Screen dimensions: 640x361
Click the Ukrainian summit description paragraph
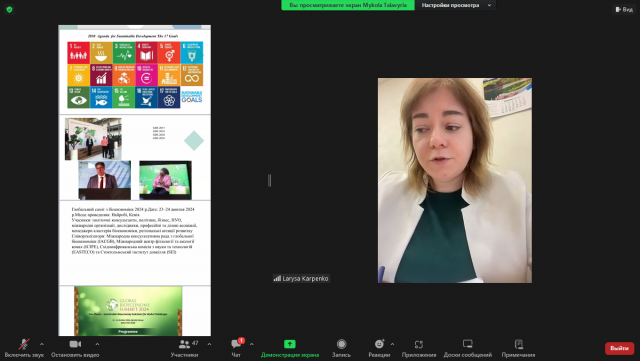pos(134,231)
